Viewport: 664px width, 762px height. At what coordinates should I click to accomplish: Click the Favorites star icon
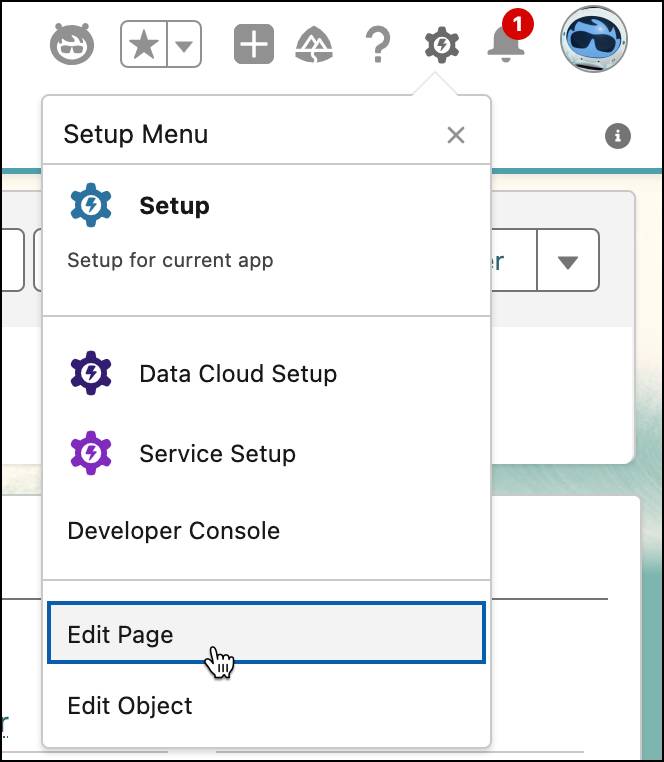(x=144, y=44)
